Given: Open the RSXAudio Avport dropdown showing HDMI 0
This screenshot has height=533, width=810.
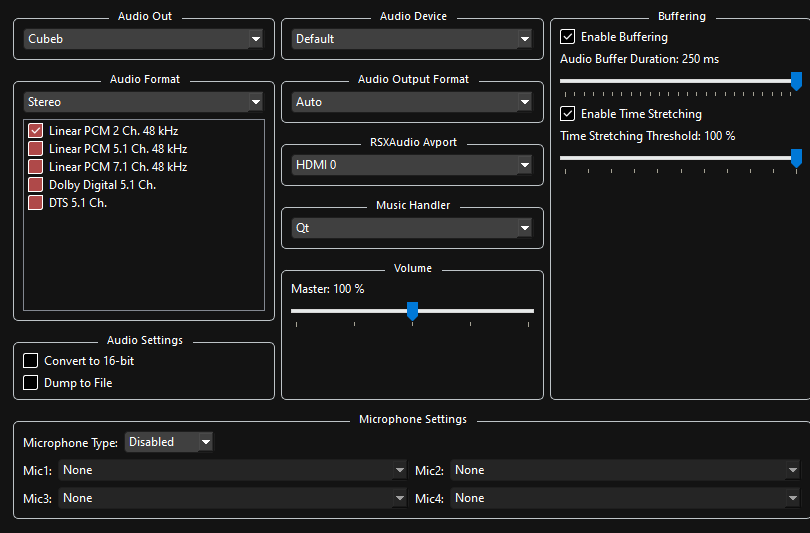Looking at the screenshot, I should [412, 165].
